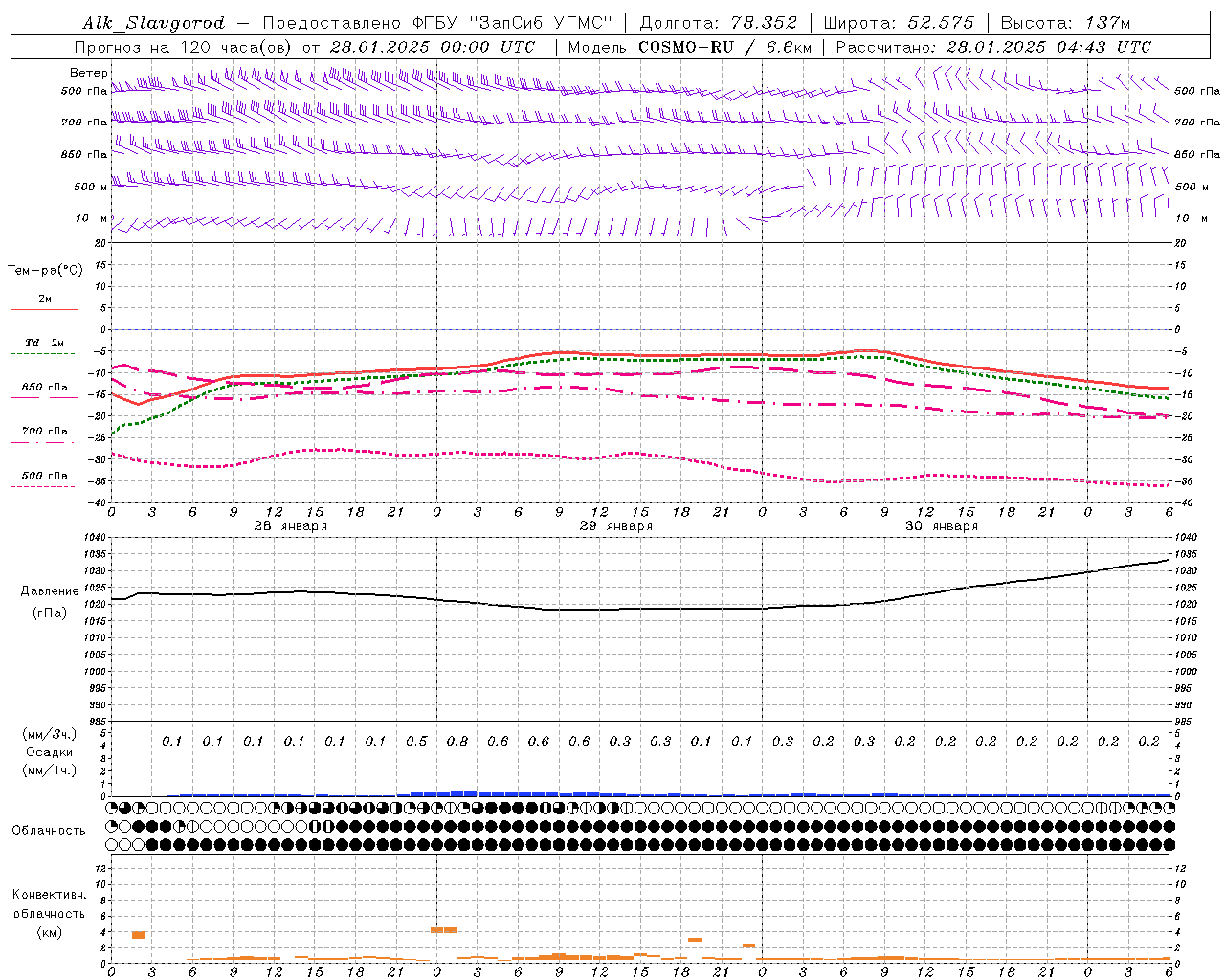Click the 30 января date label
The height and width of the screenshot is (980, 1225).
click(942, 526)
